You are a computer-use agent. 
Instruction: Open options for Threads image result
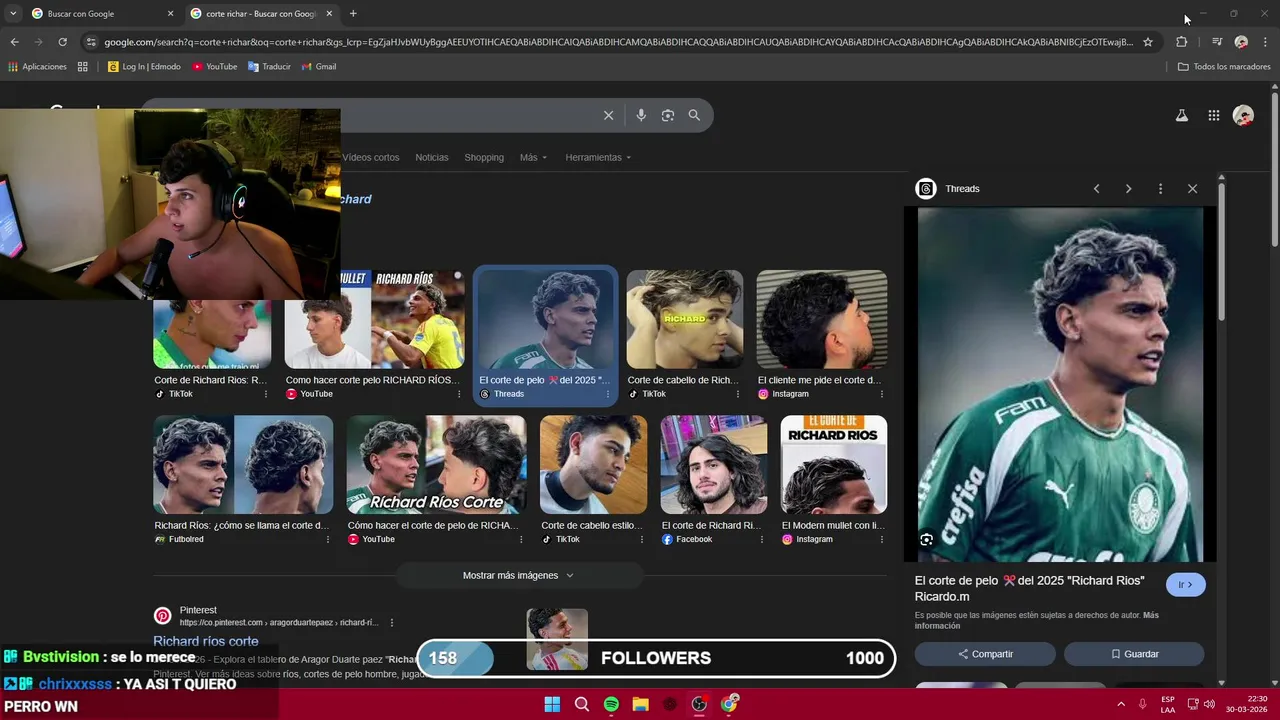pos(607,394)
